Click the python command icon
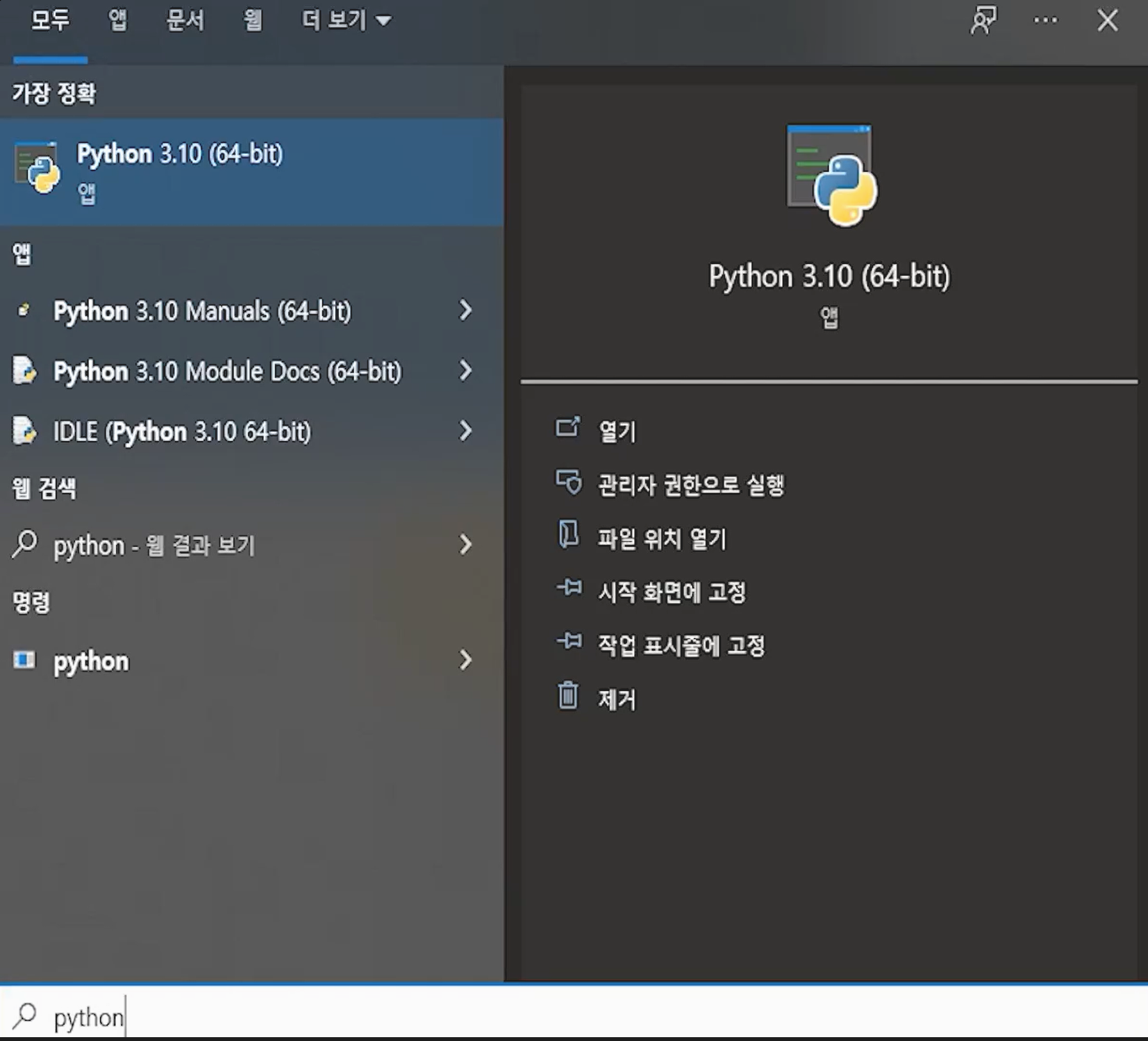Screen dimensions: 1148x1041 click(x=24, y=660)
